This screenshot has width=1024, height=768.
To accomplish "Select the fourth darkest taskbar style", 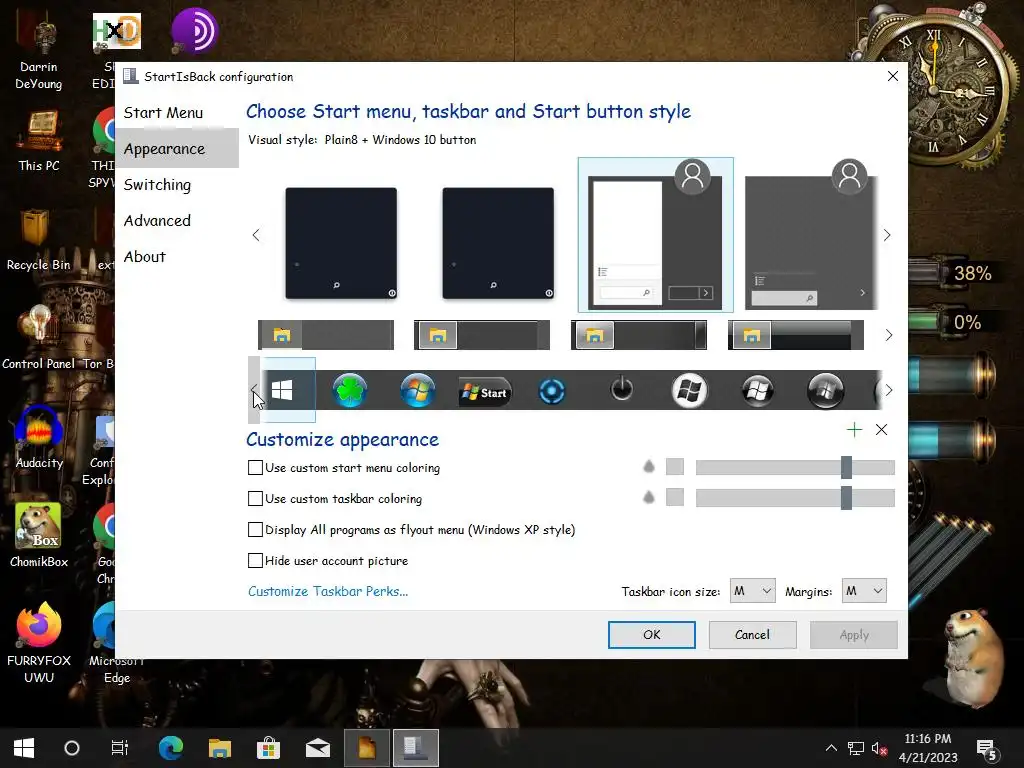I will (x=795, y=335).
